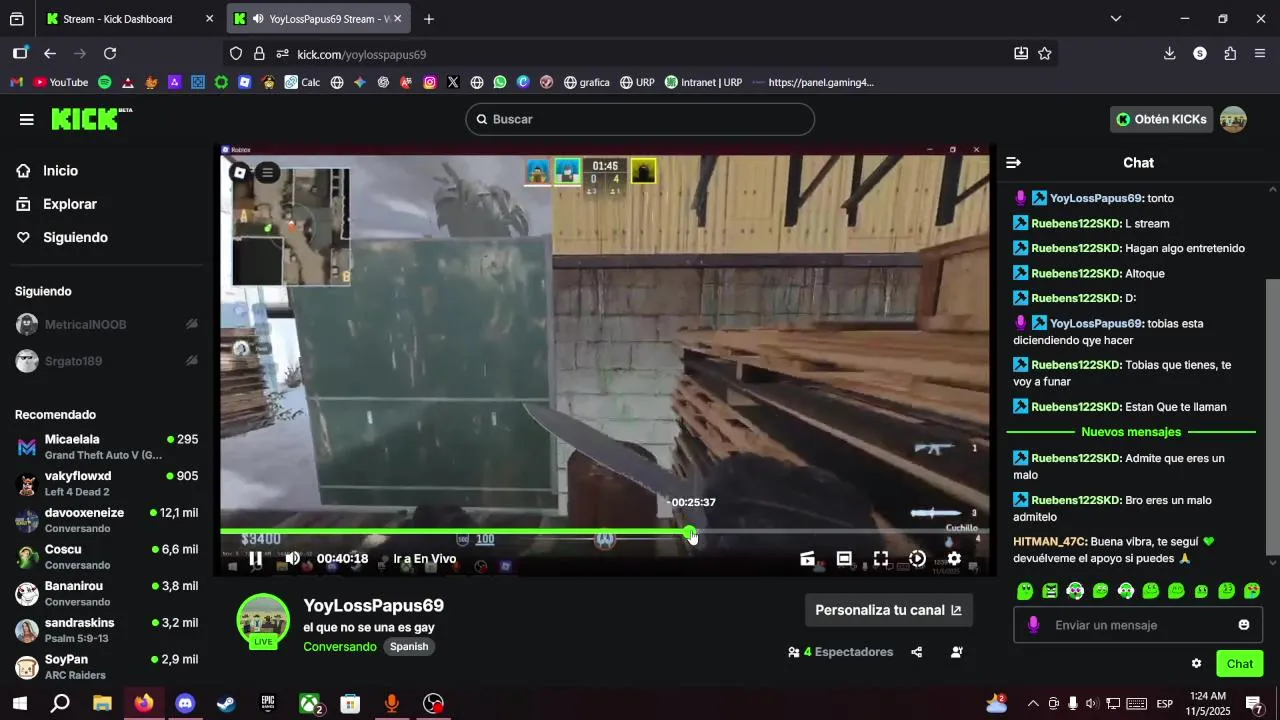Open recommended channel vakyflowxd
Image resolution: width=1280 pixels, height=720 pixels.
click(x=107, y=483)
